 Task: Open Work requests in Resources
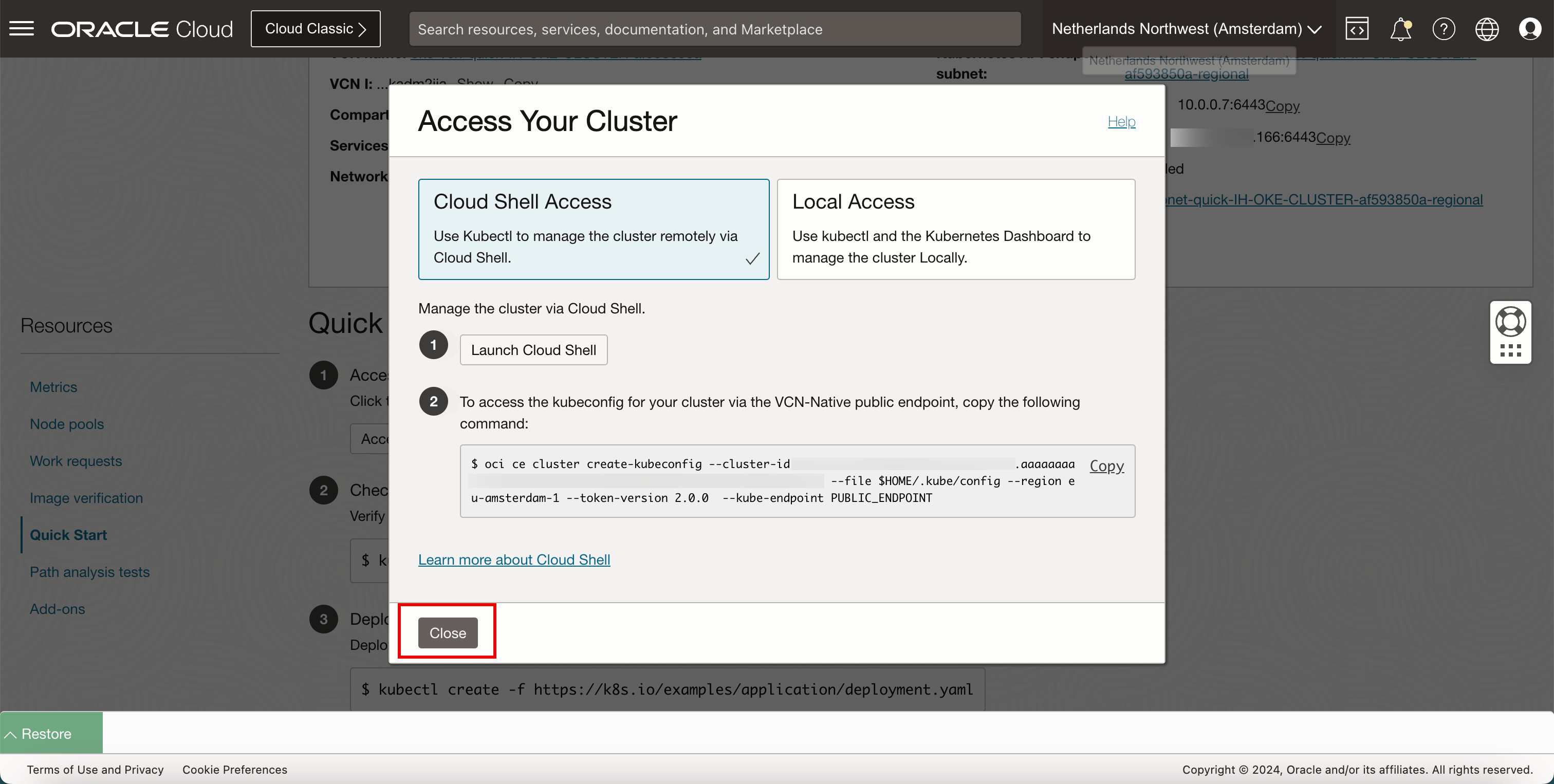[x=76, y=461]
